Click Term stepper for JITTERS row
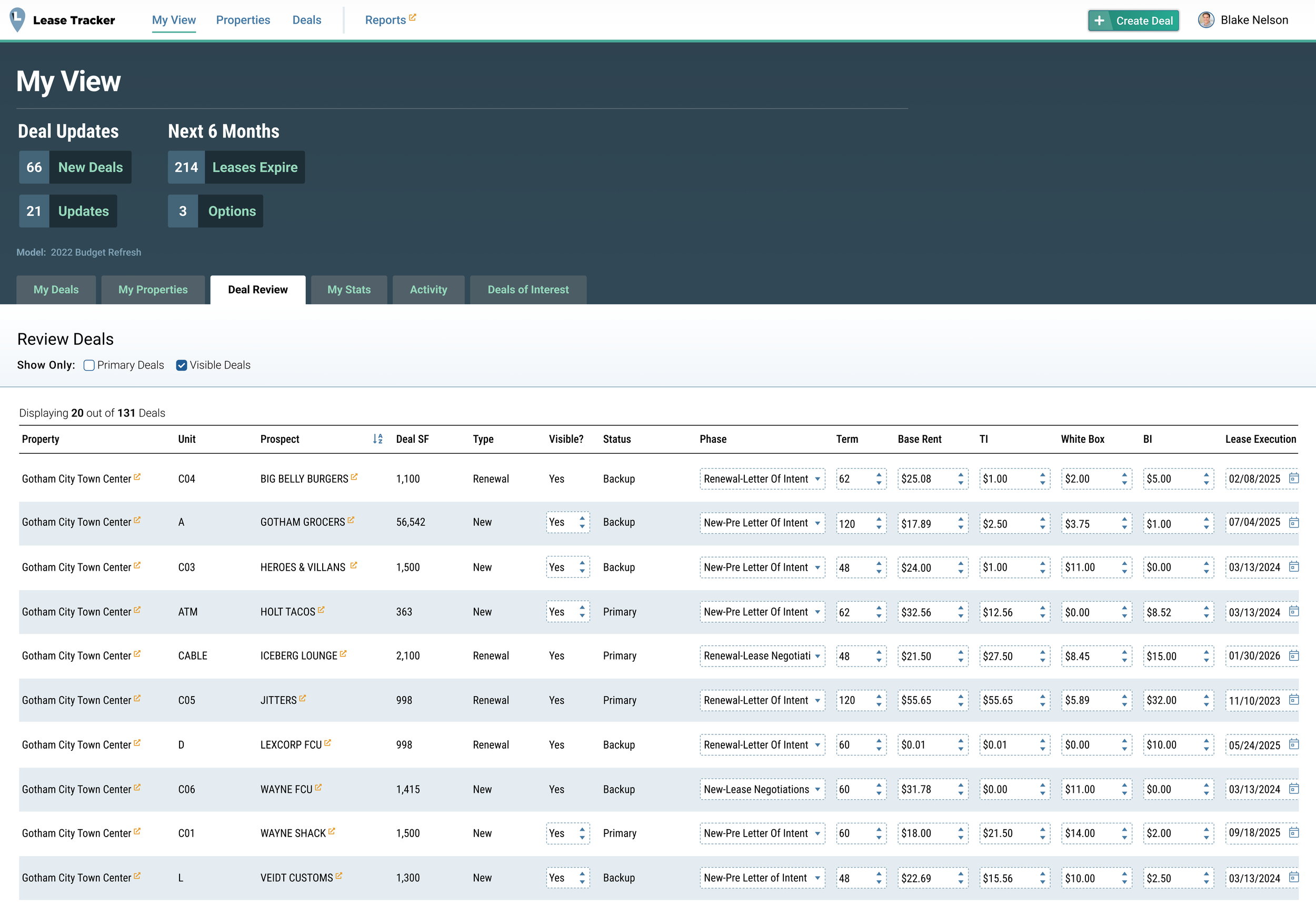This screenshot has height=915, width=1316. (879, 700)
